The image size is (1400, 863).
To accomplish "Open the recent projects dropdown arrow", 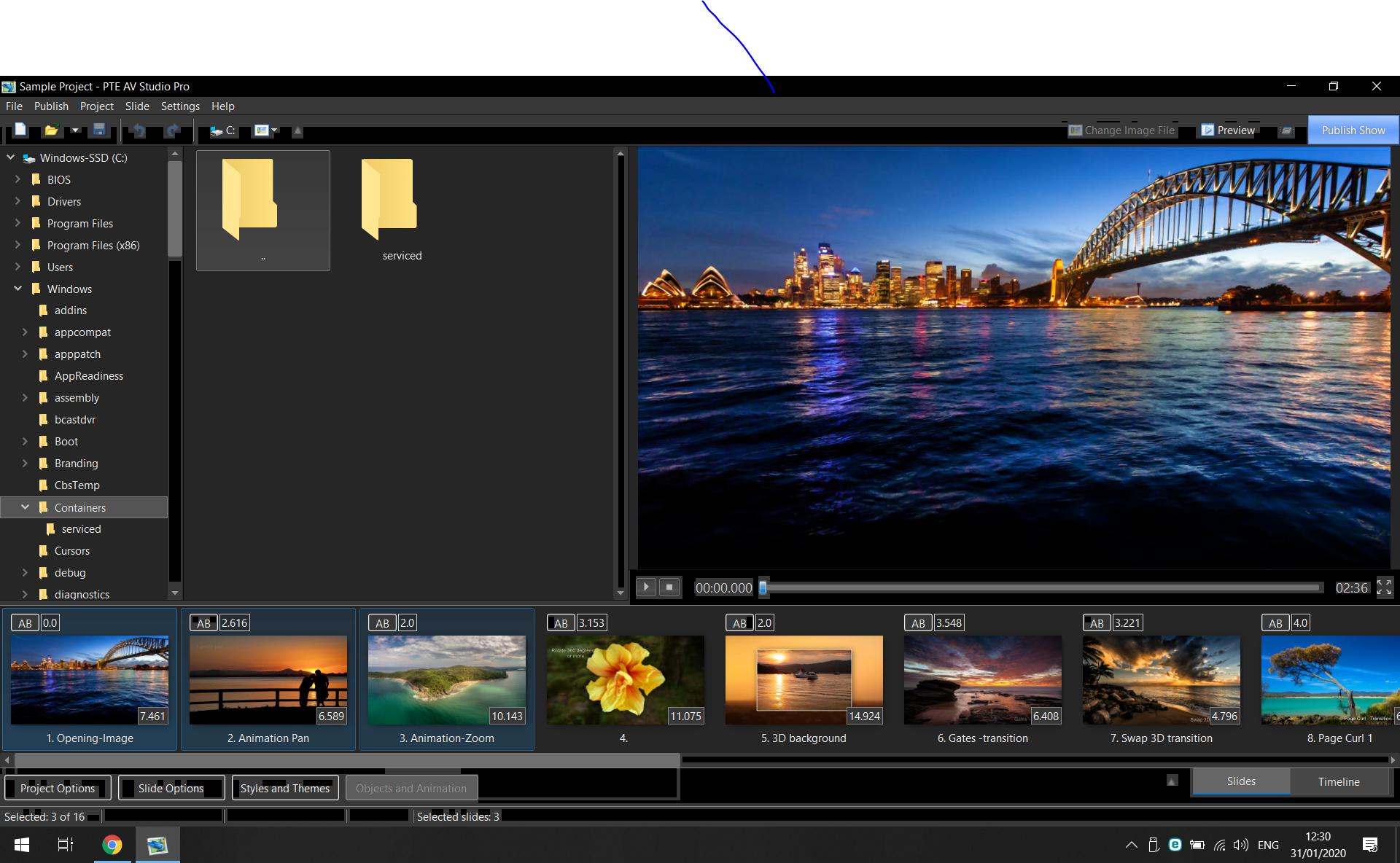I will [x=74, y=130].
